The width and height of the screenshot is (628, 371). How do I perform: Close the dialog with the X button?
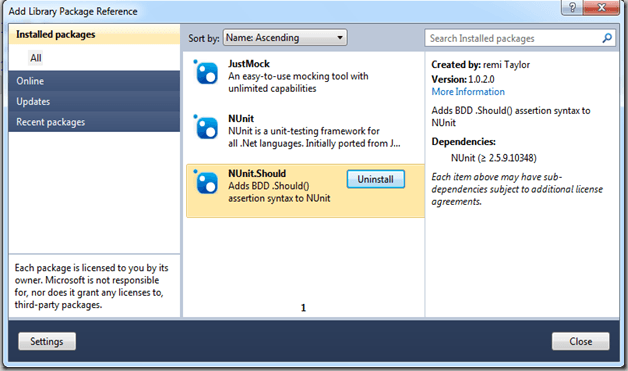click(601, 7)
